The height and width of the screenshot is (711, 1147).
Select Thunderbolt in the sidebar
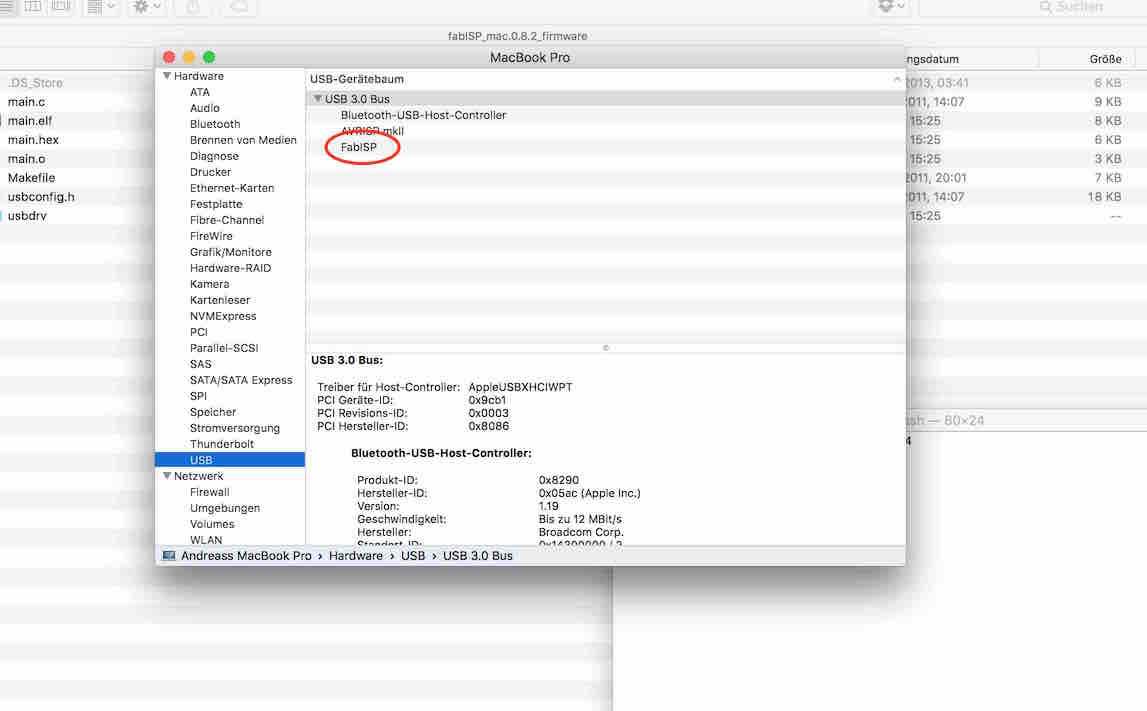[222, 445]
